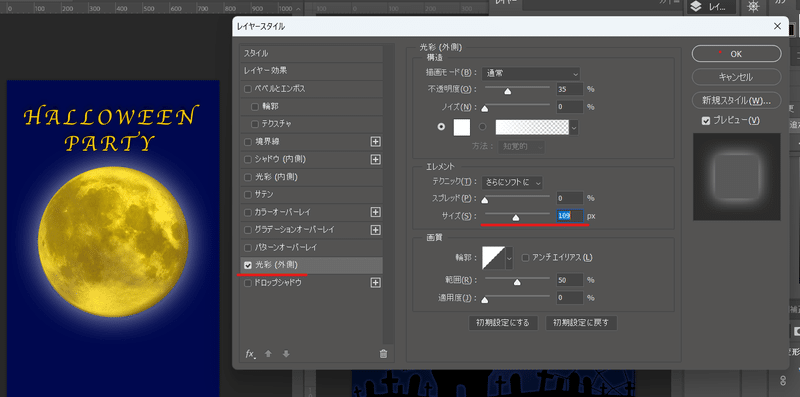Viewport: 800px width, 397px height.
Task: Click the ノイズ value field
Action: 570,107
